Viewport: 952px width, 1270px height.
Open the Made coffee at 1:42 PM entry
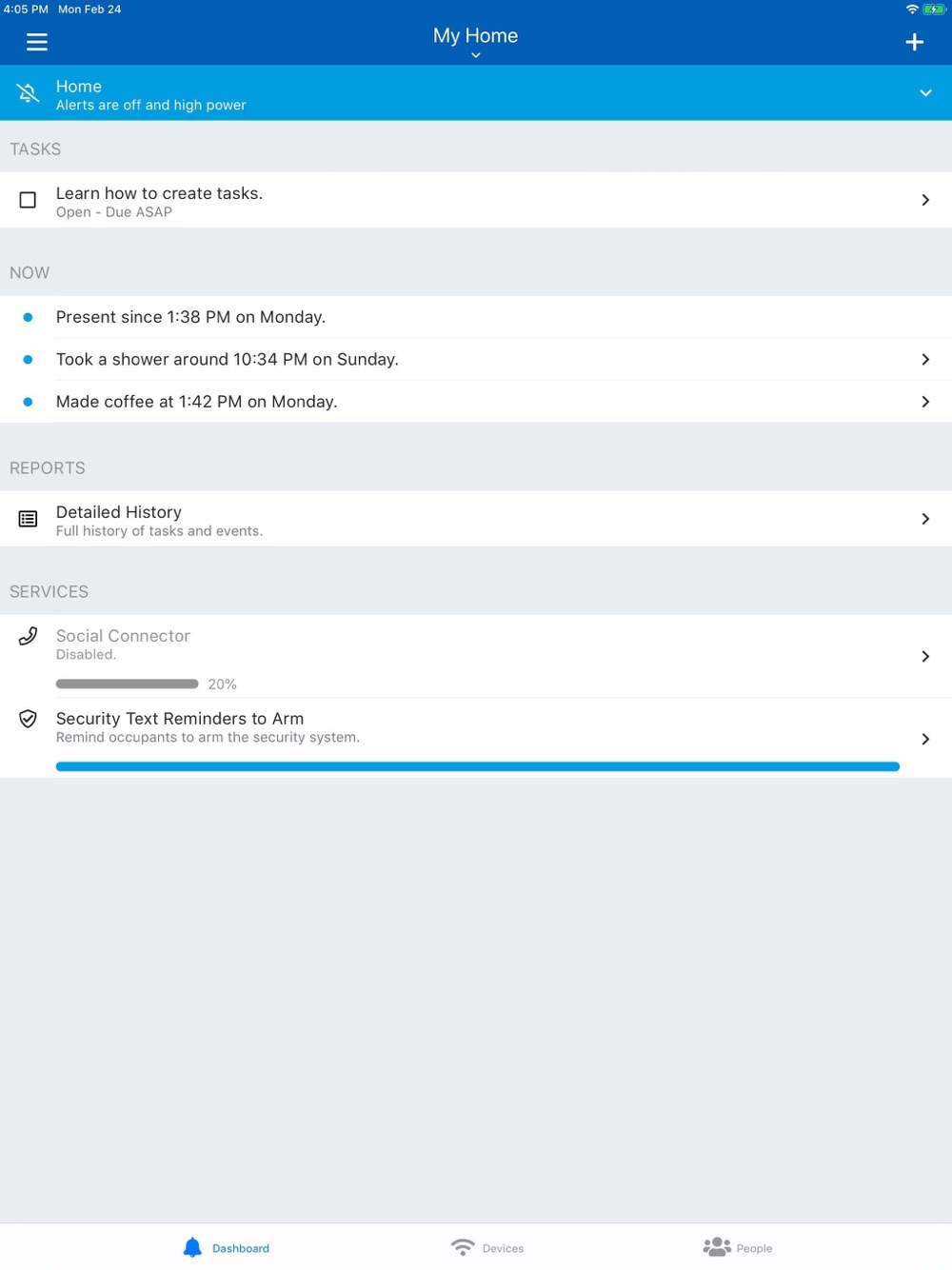coord(476,402)
